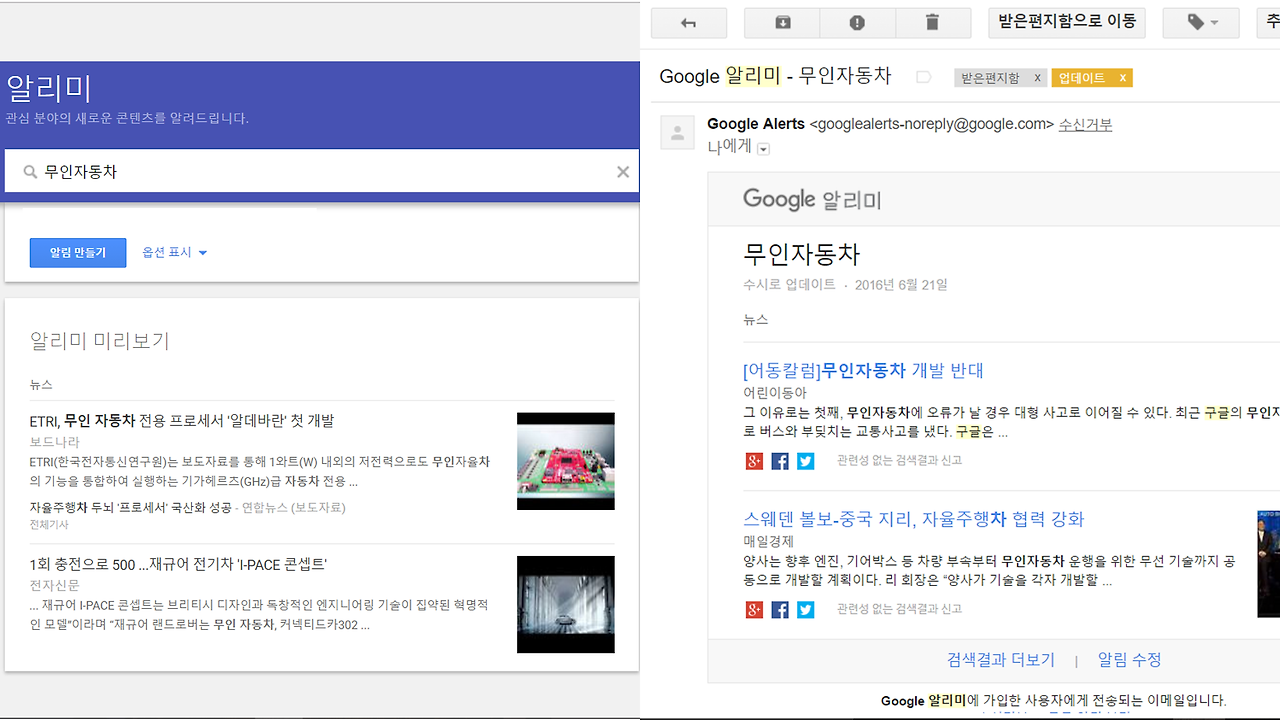Image resolution: width=1280 pixels, height=720 pixels.
Task: Remove the 업데이트 label from the email
Action: pos(1124,77)
